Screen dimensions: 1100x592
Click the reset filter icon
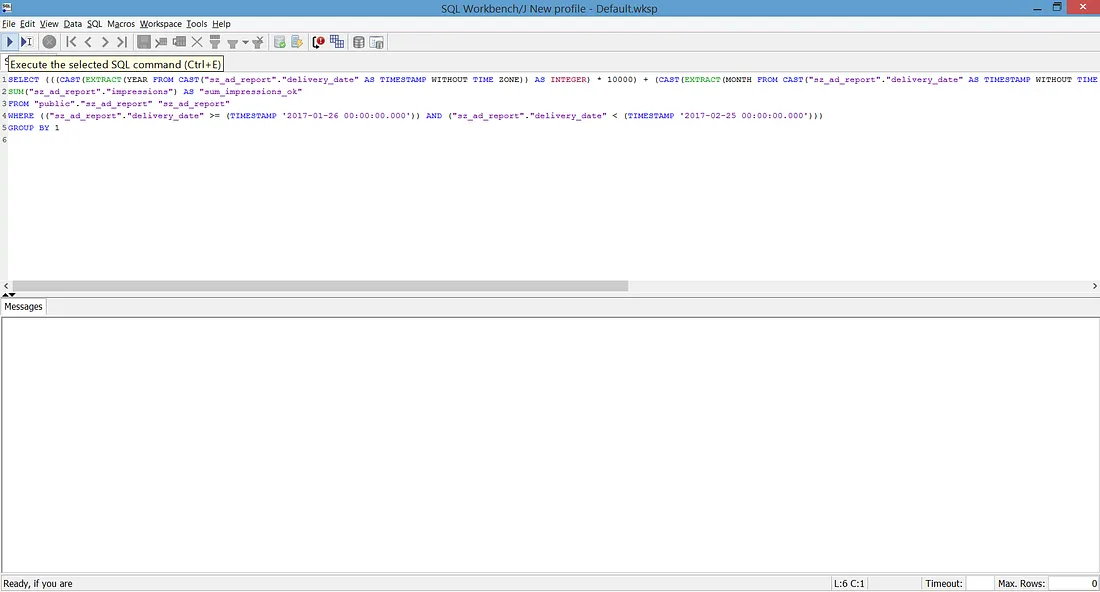point(258,42)
